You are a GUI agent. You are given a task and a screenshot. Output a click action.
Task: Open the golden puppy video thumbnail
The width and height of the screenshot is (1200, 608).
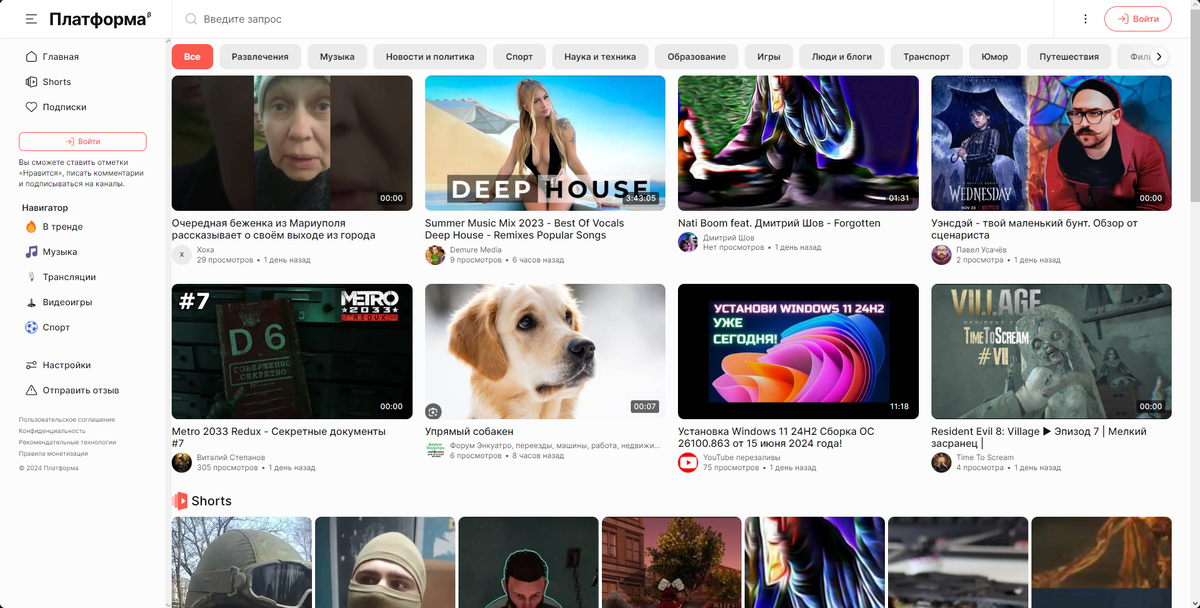tap(545, 351)
